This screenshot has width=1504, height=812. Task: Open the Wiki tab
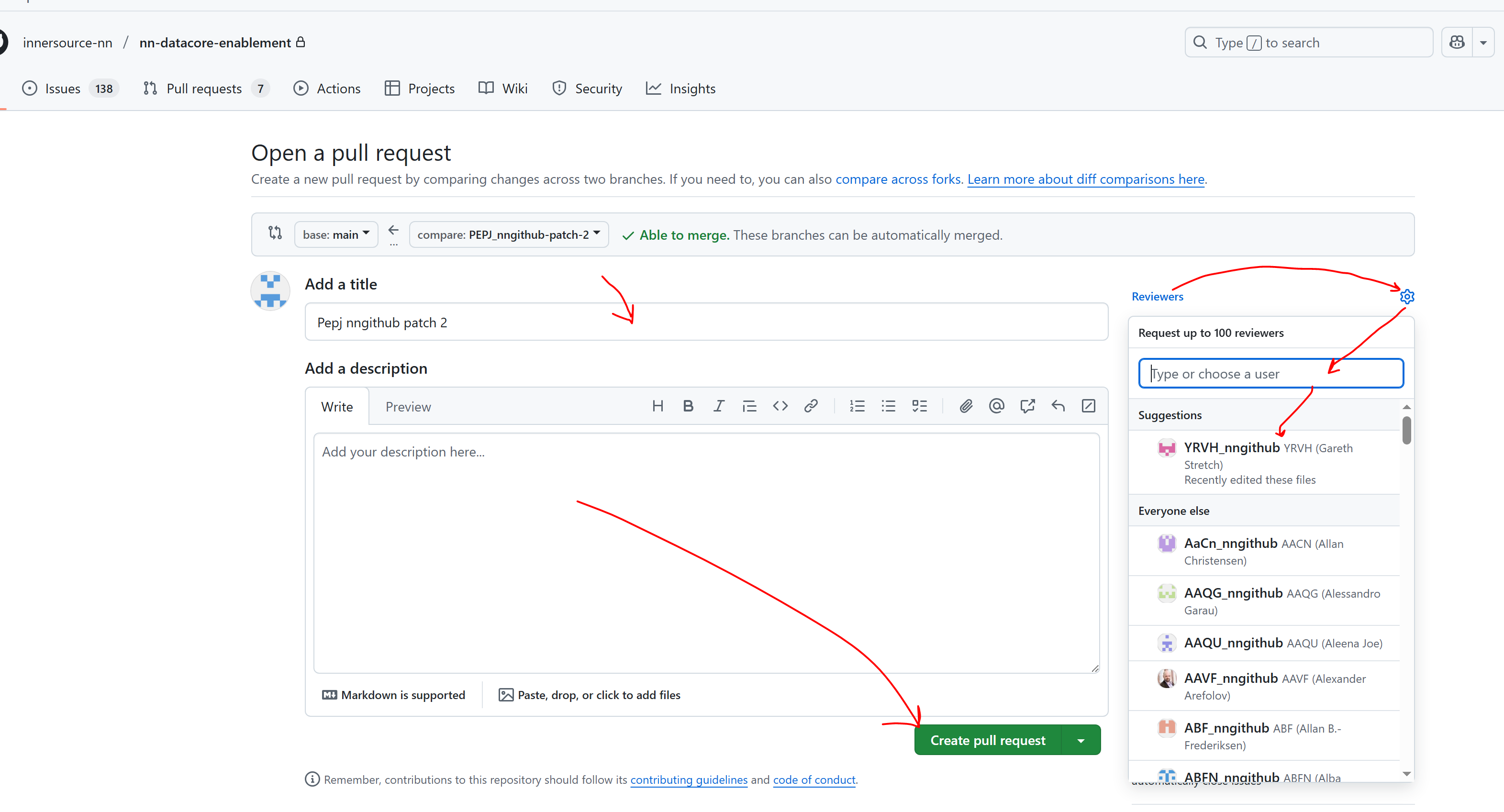[503, 89]
